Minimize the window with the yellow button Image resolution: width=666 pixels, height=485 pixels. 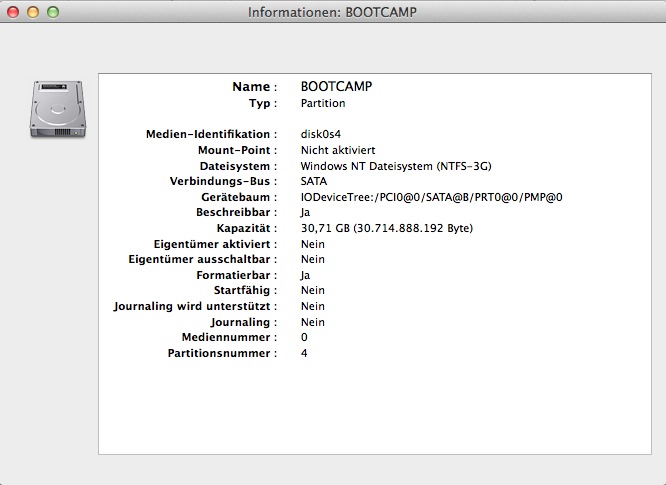(x=33, y=13)
